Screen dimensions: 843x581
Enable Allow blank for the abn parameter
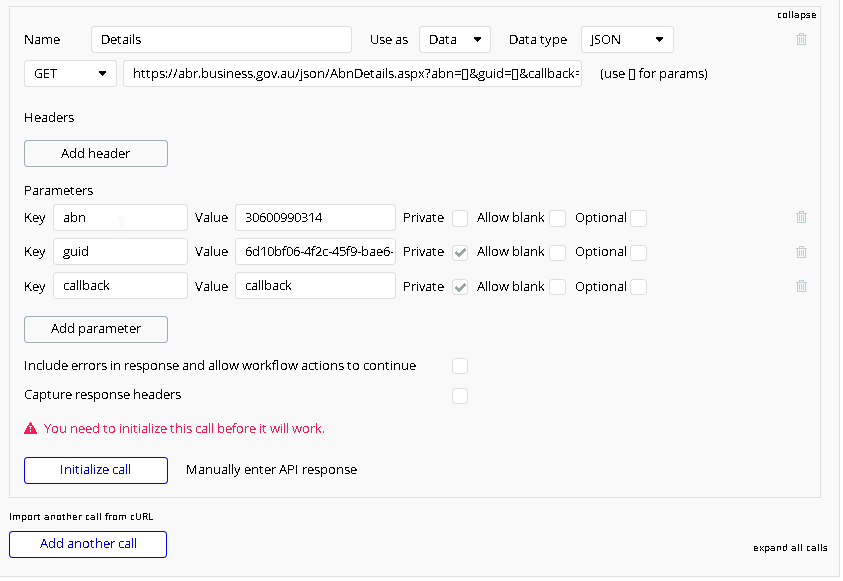click(557, 218)
